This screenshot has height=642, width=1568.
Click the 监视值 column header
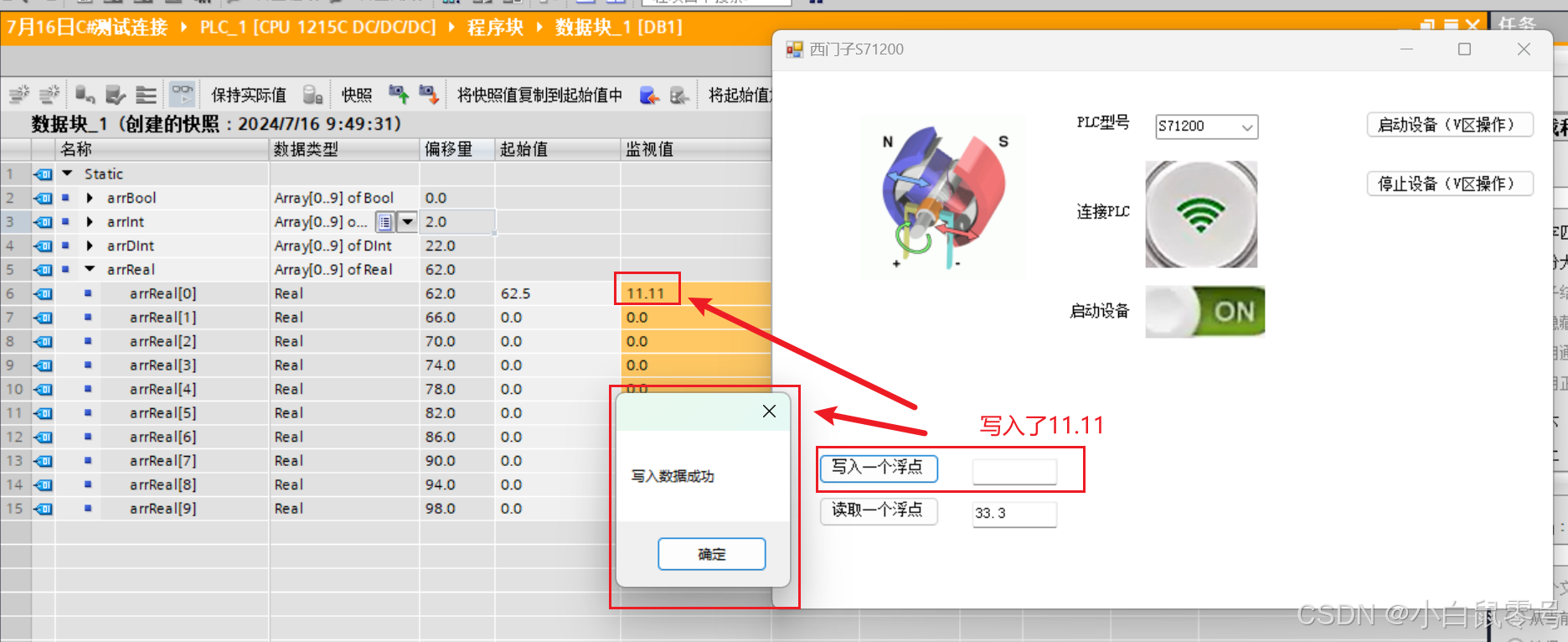tap(696, 149)
